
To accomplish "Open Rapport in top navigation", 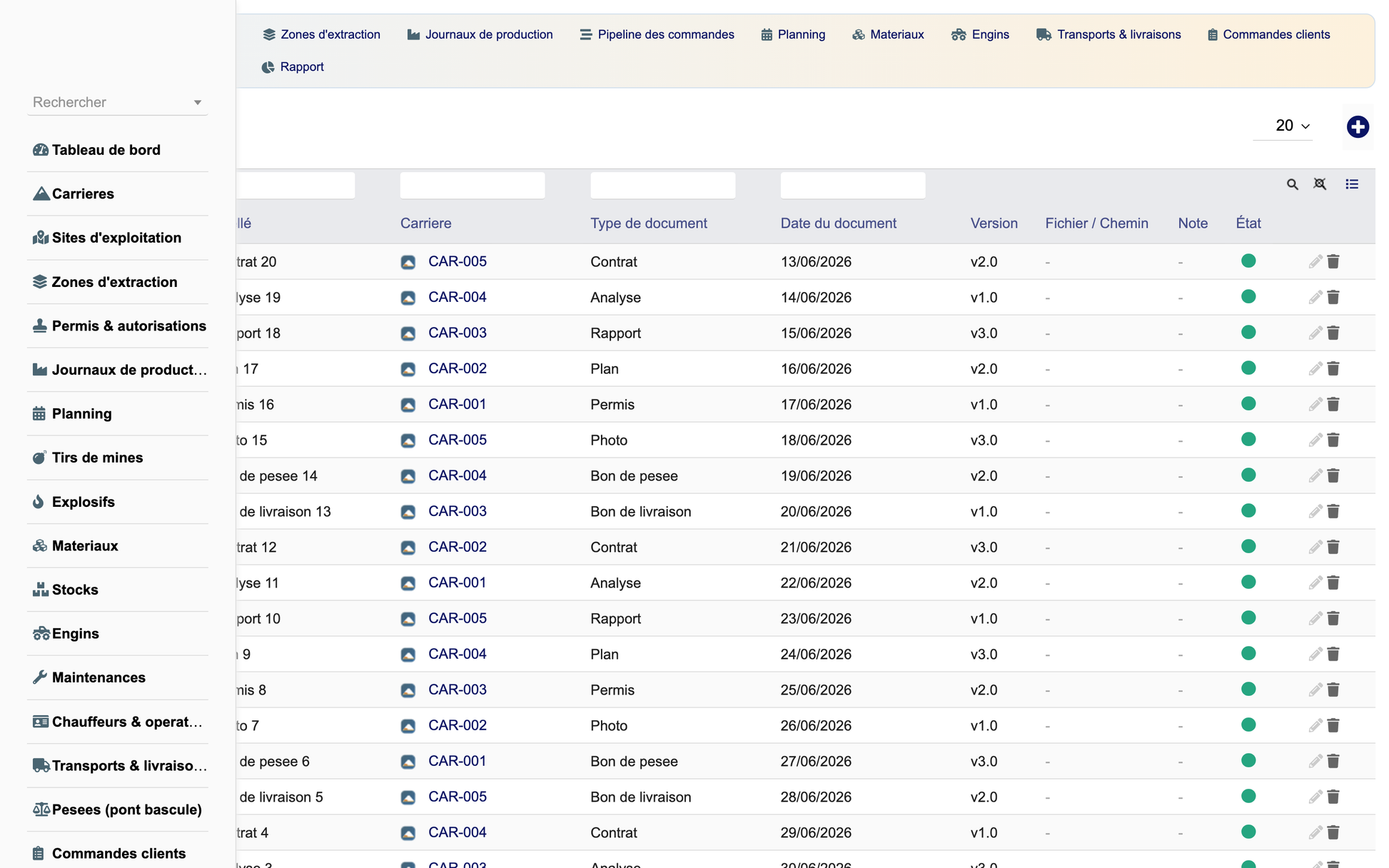I will (293, 66).
